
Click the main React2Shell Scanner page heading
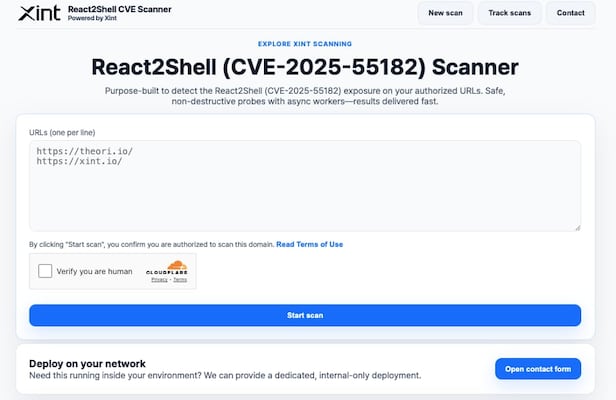coord(305,67)
